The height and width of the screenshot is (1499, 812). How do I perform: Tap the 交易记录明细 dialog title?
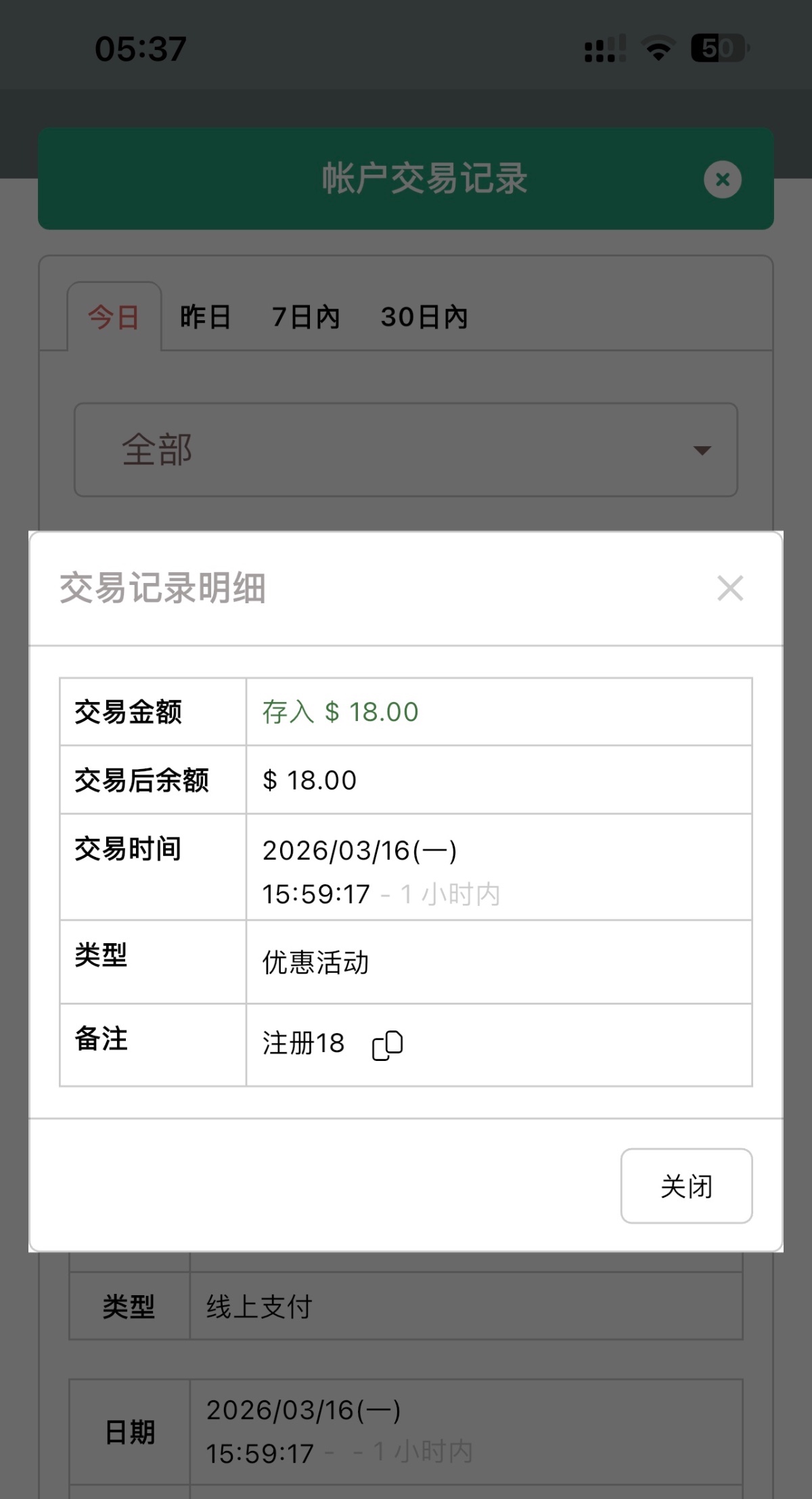[162, 588]
